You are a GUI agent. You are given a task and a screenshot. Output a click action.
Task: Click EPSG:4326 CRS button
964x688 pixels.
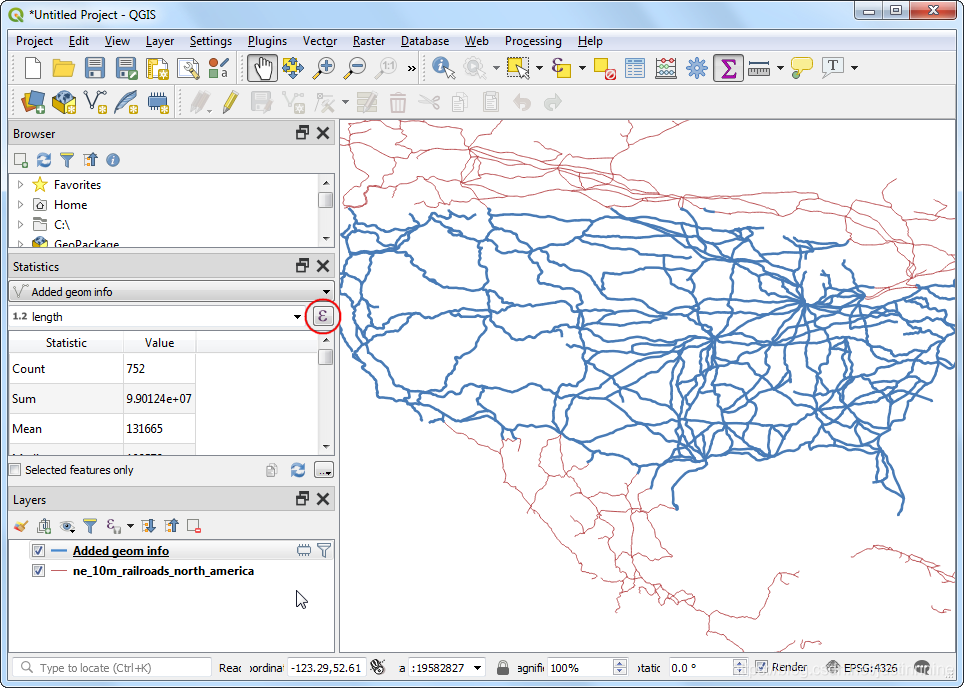point(862,668)
